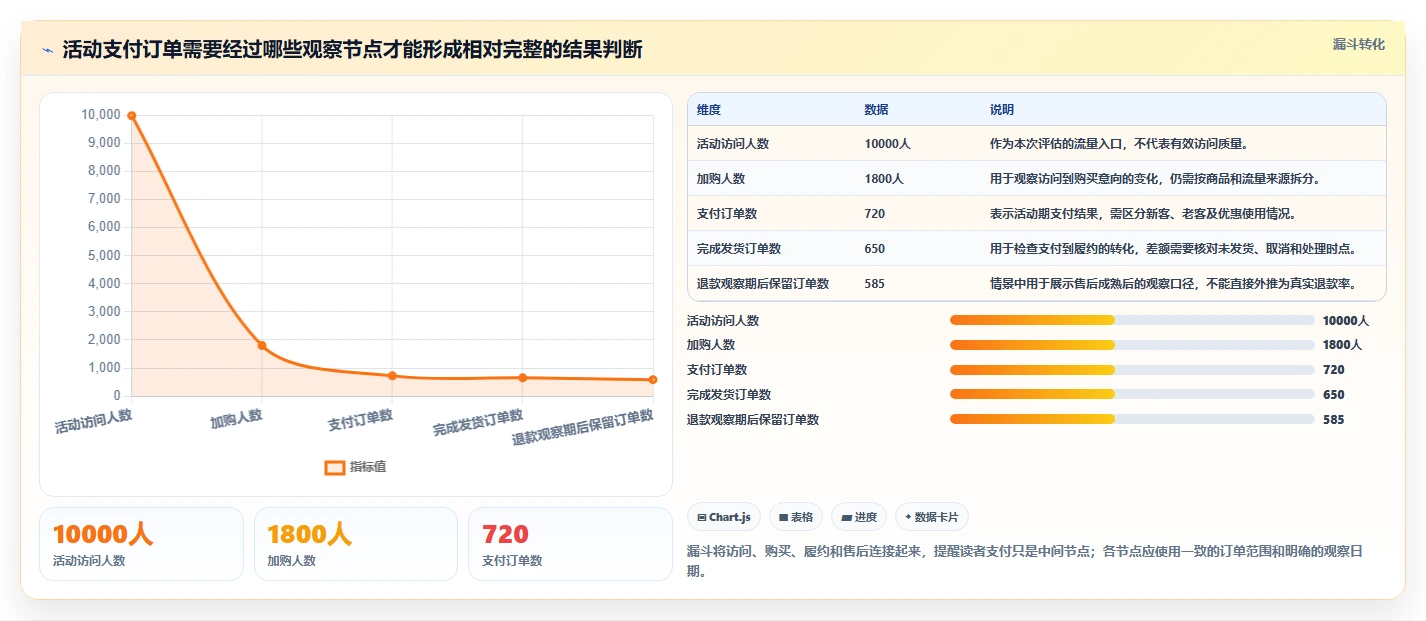Click the 说明 table column header
This screenshot has height=621, width=1426.
point(1002,109)
